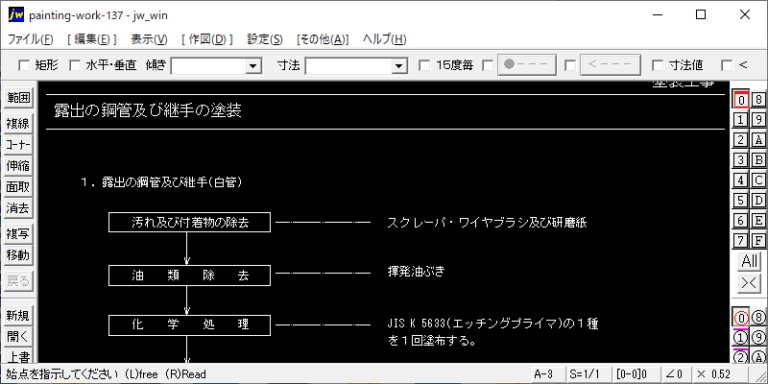The image size is (768, 384).
Task: Select circled layer group 0
Action: [x=741, y=318]
